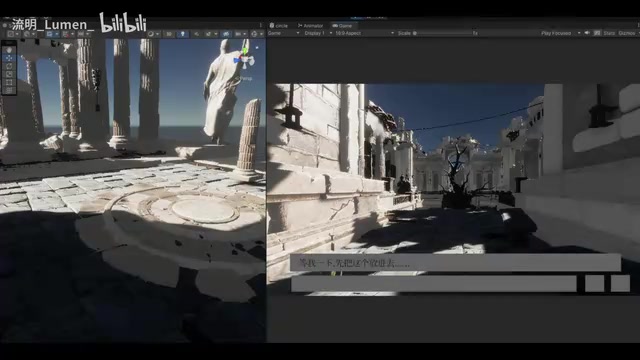Open tool handle rotation dropdown
The width and height of the screenshot is (640, 360).
click(x=29, y=34)
